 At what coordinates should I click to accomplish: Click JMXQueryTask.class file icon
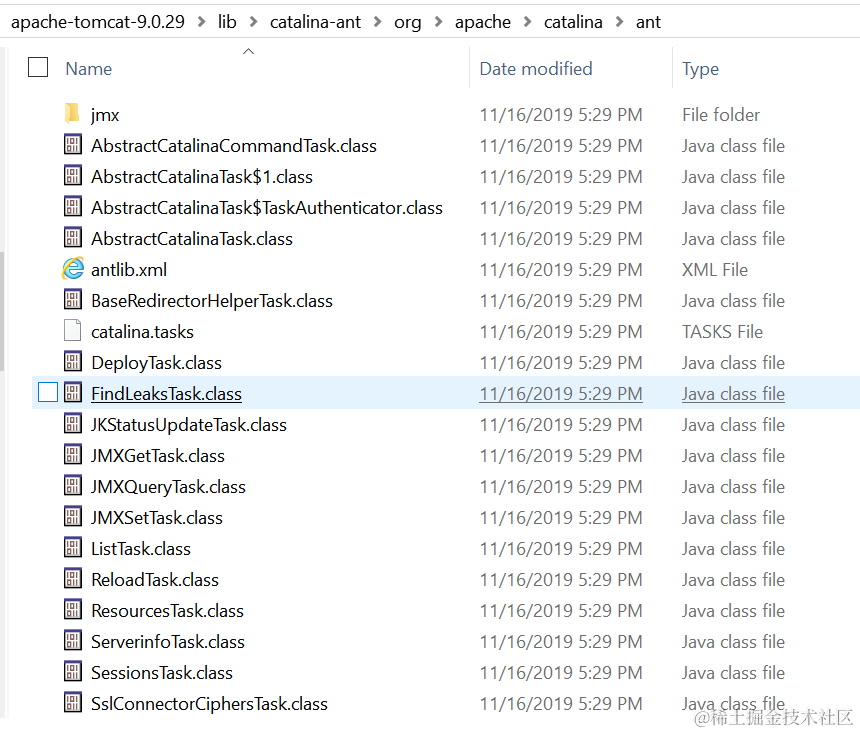click(x=72, y=486)
